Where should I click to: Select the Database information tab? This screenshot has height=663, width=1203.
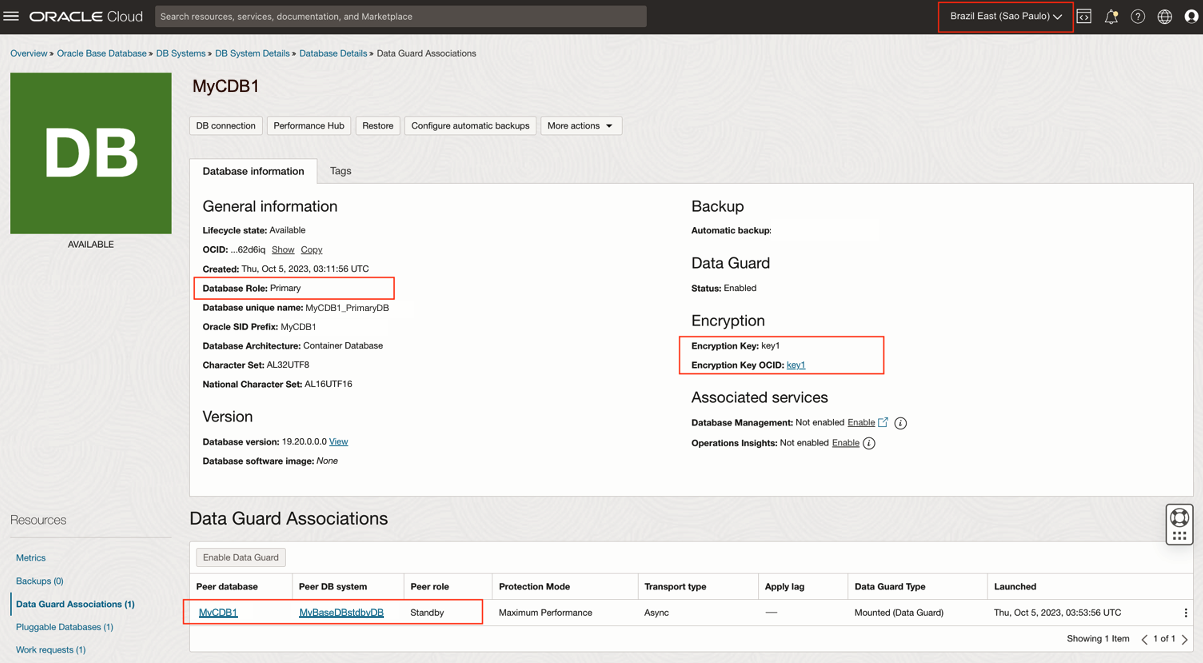tap(253, 171)
